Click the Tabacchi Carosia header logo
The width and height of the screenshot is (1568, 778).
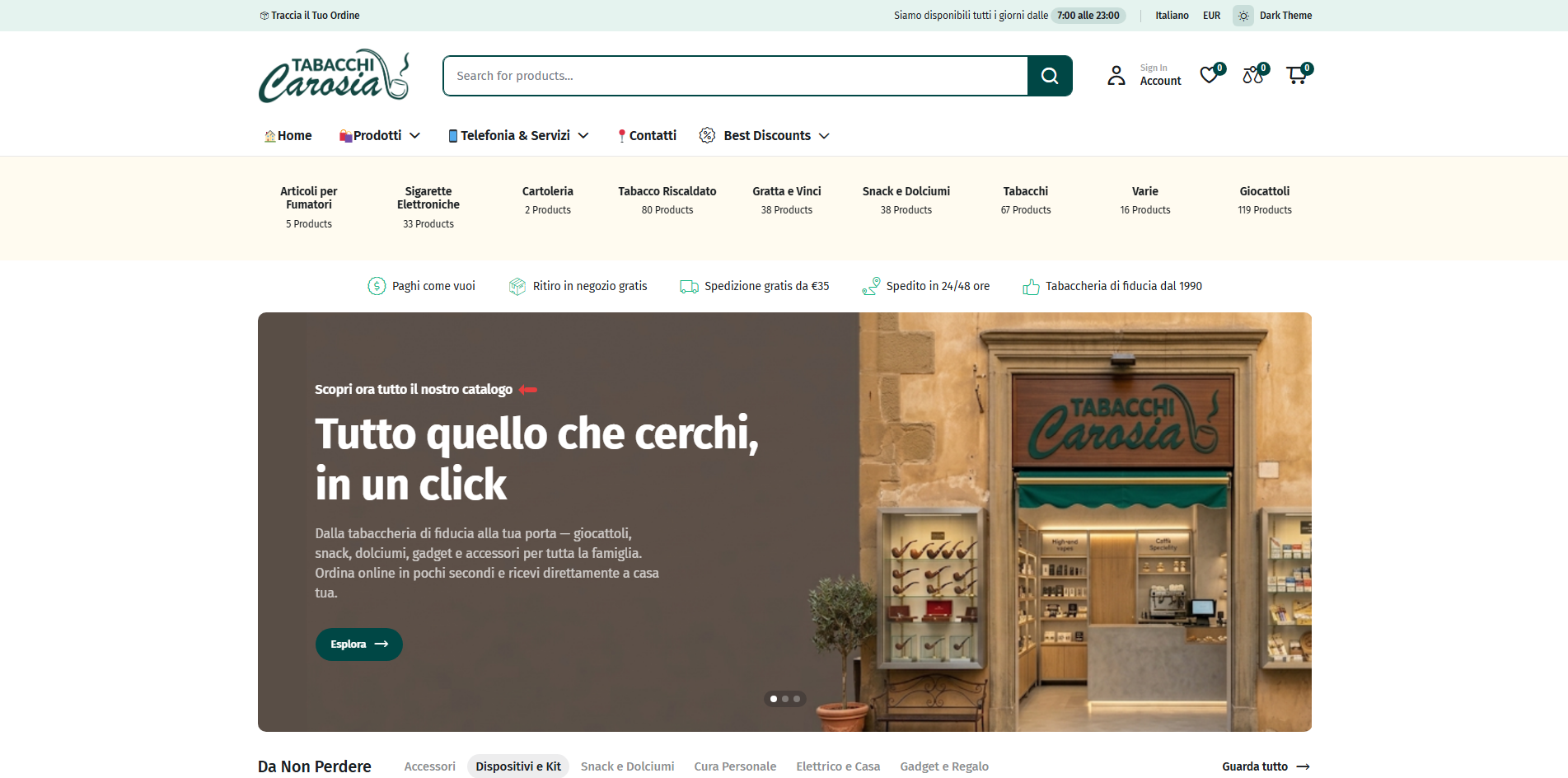coord(334,76)
